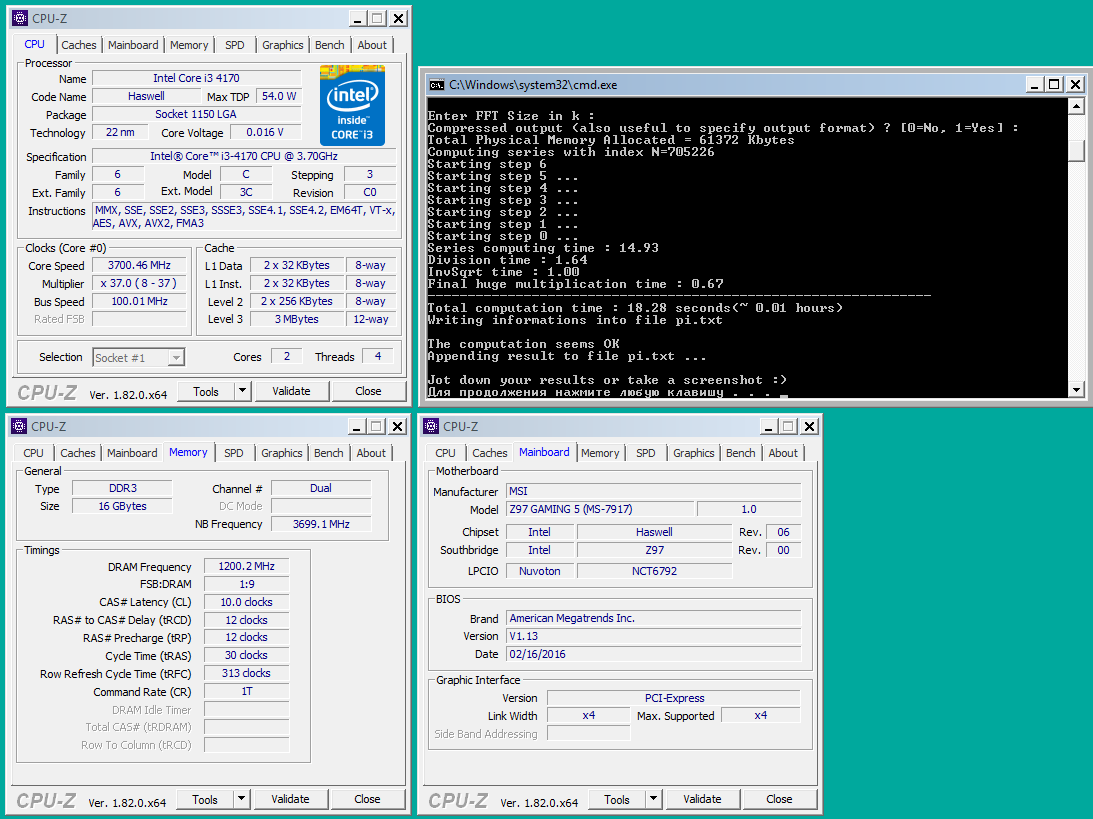
Task: Maximize the cmd.exe window
Action: pos(1055,85)
